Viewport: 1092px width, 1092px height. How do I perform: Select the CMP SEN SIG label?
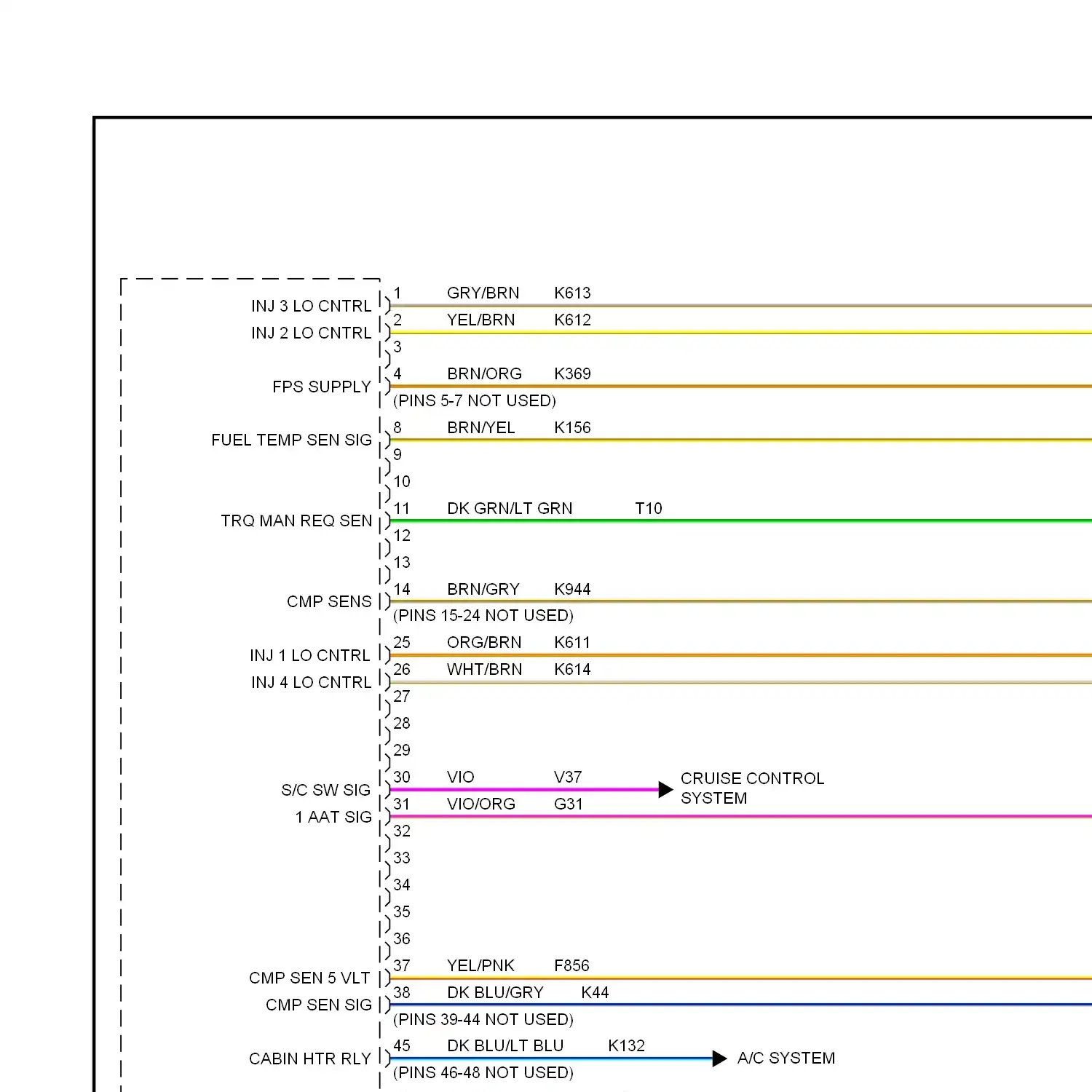319,1005
